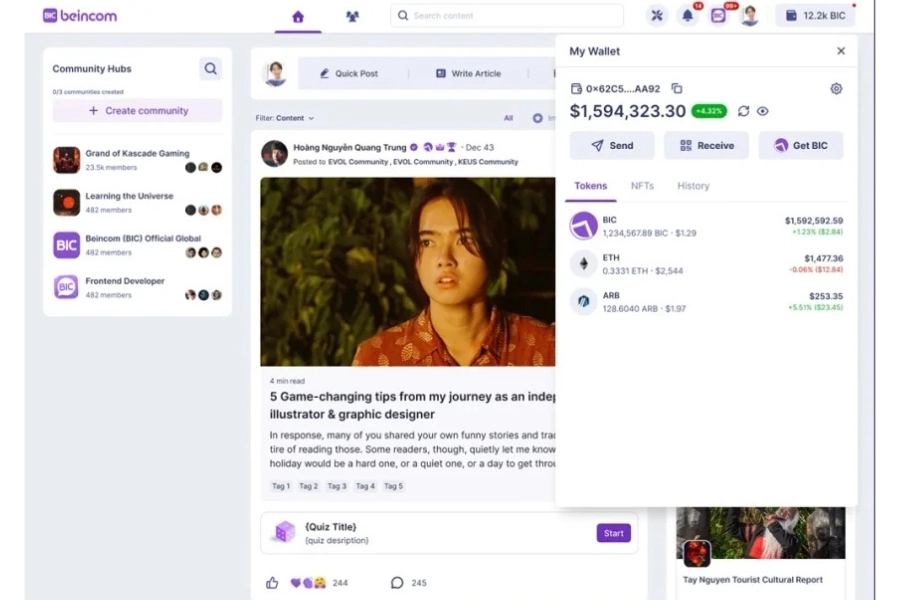This screenshot has width=900, height=600.
Task: Open Tay Nguyen Tourist Cultural Report
Action: click(752, 580)
